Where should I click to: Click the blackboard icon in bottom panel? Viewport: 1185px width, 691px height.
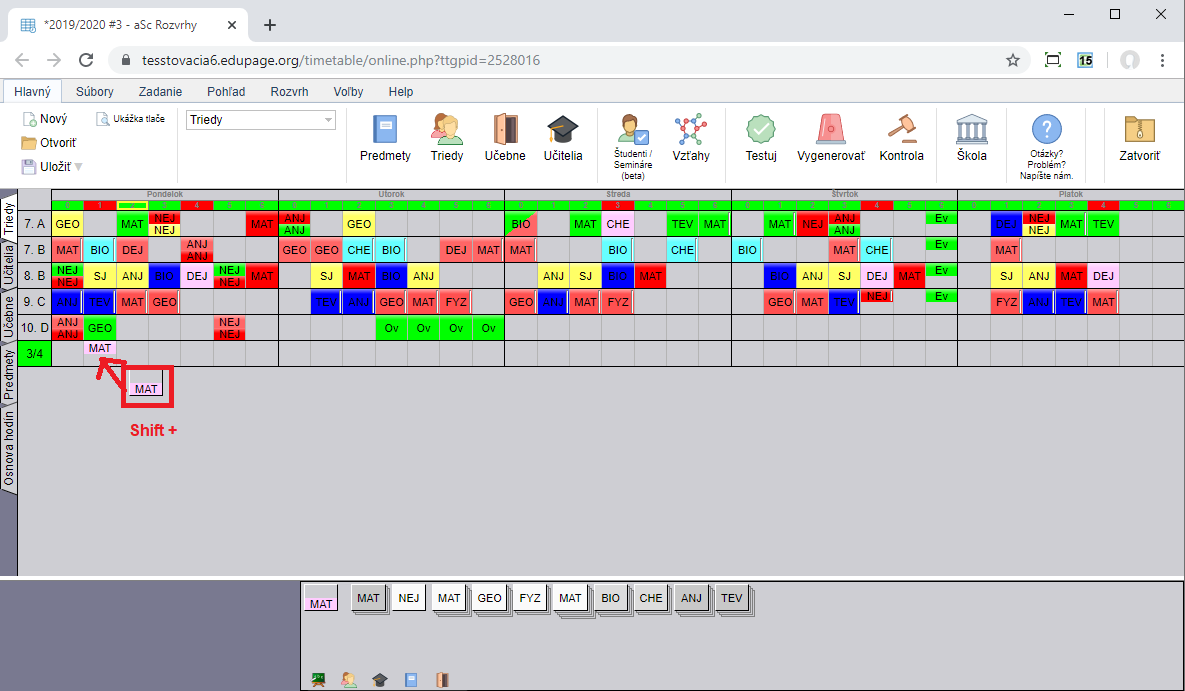[x=319, y=680]
